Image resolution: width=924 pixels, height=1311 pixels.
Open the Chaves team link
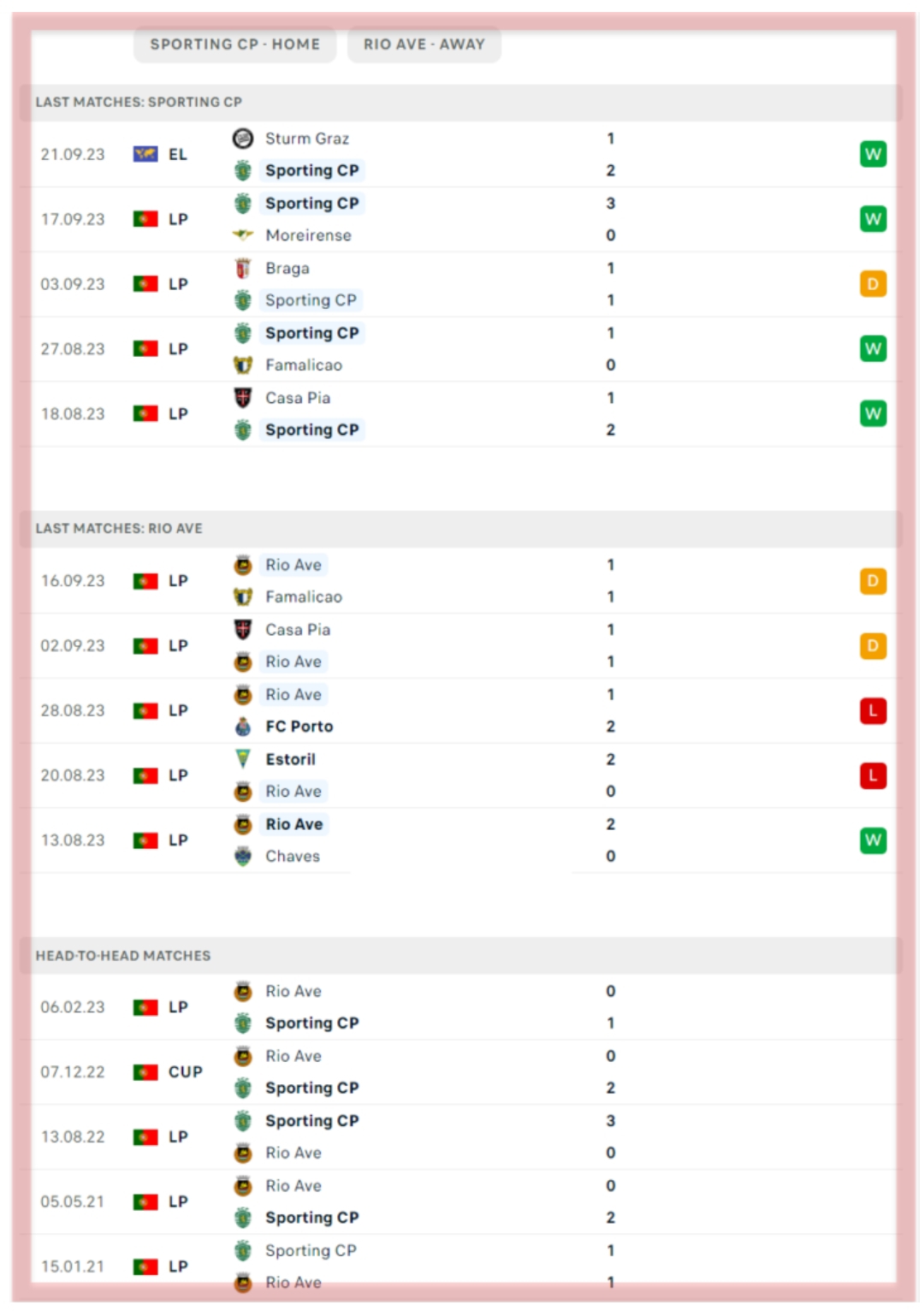(293, 856)
